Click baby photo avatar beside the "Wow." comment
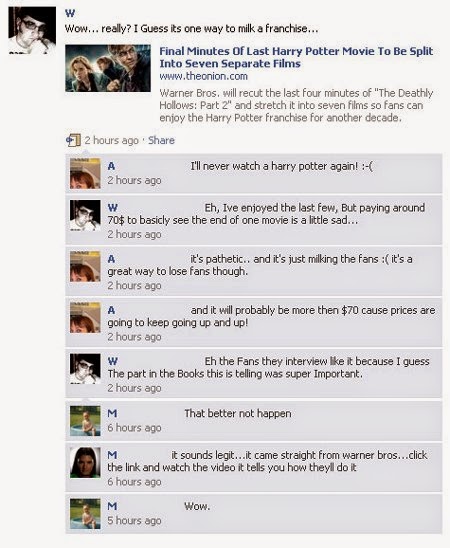 tap(85, 513)
